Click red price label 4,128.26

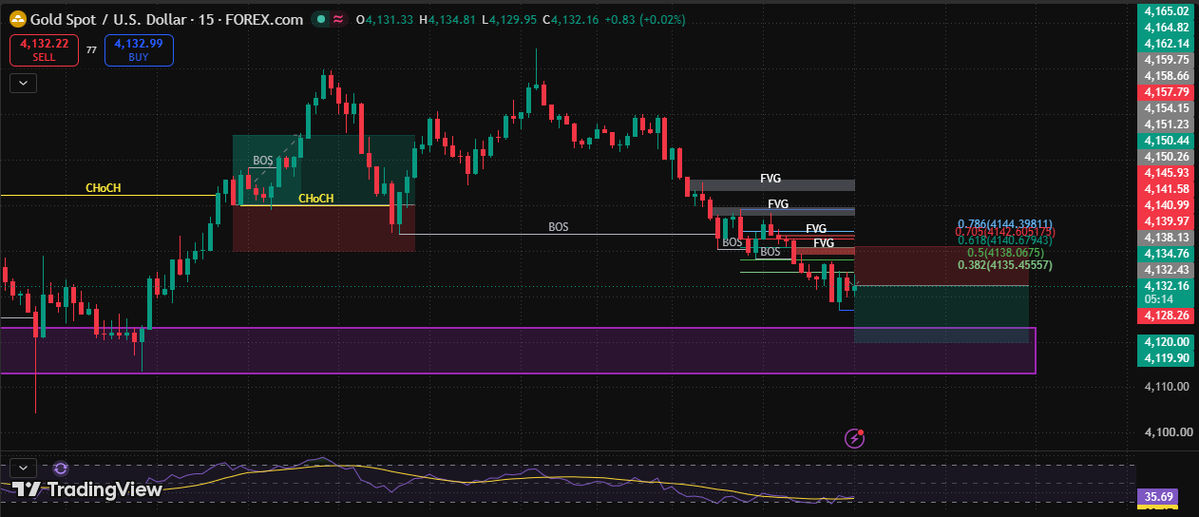[x=1166, y=315]
